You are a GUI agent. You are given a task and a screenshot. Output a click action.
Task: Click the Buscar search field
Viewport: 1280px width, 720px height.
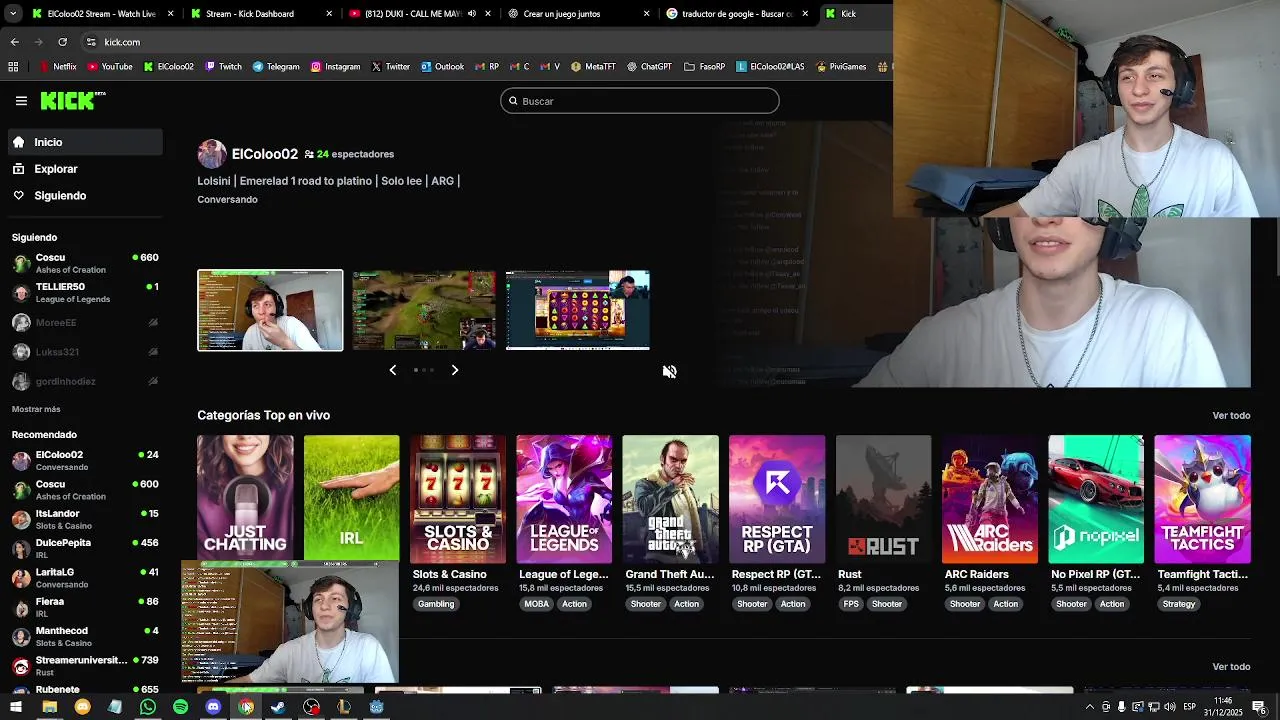pos(640,101)
